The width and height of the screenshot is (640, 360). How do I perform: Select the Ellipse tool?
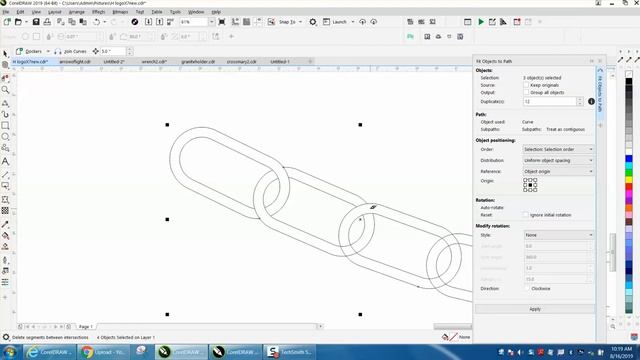coord(5,137)
